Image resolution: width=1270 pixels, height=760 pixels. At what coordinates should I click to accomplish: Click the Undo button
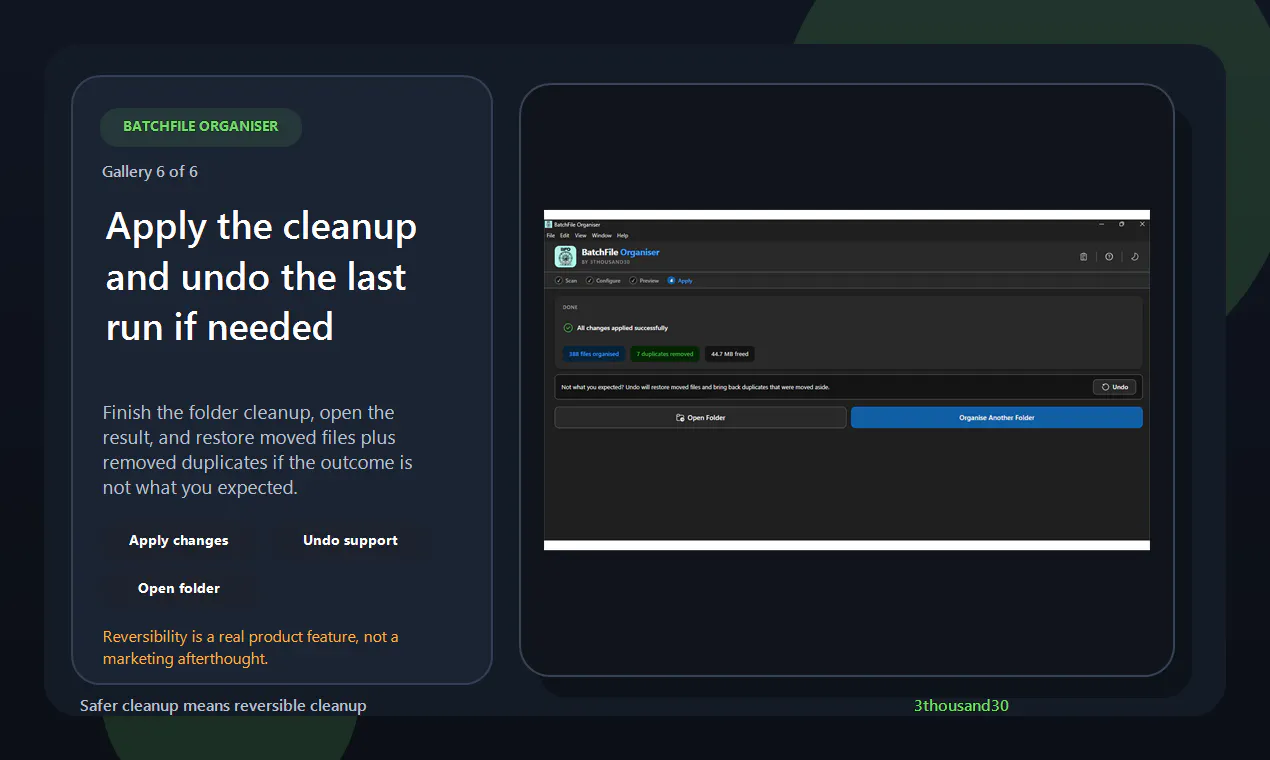(x=1114, y=387)
